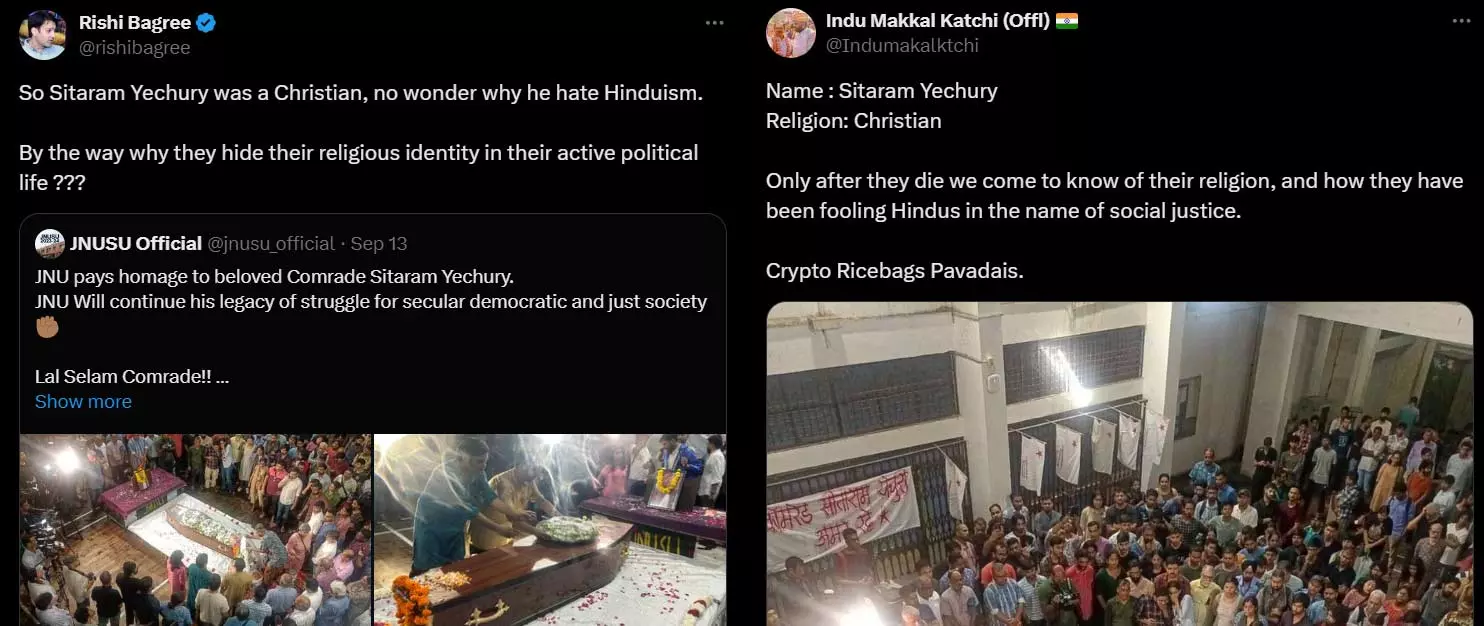Open the photo of men placing wreath on coffin
Viewport: 1484px width, 626px height.
click(550, 530)
